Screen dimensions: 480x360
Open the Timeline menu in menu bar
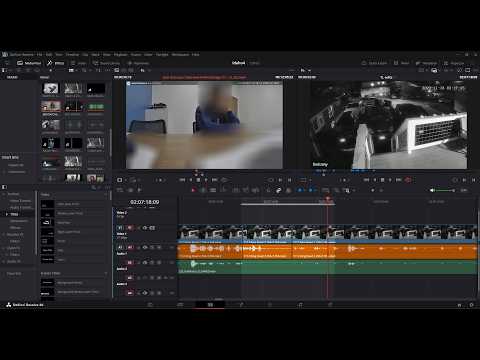pyautogui.click(x=72, y=54)
